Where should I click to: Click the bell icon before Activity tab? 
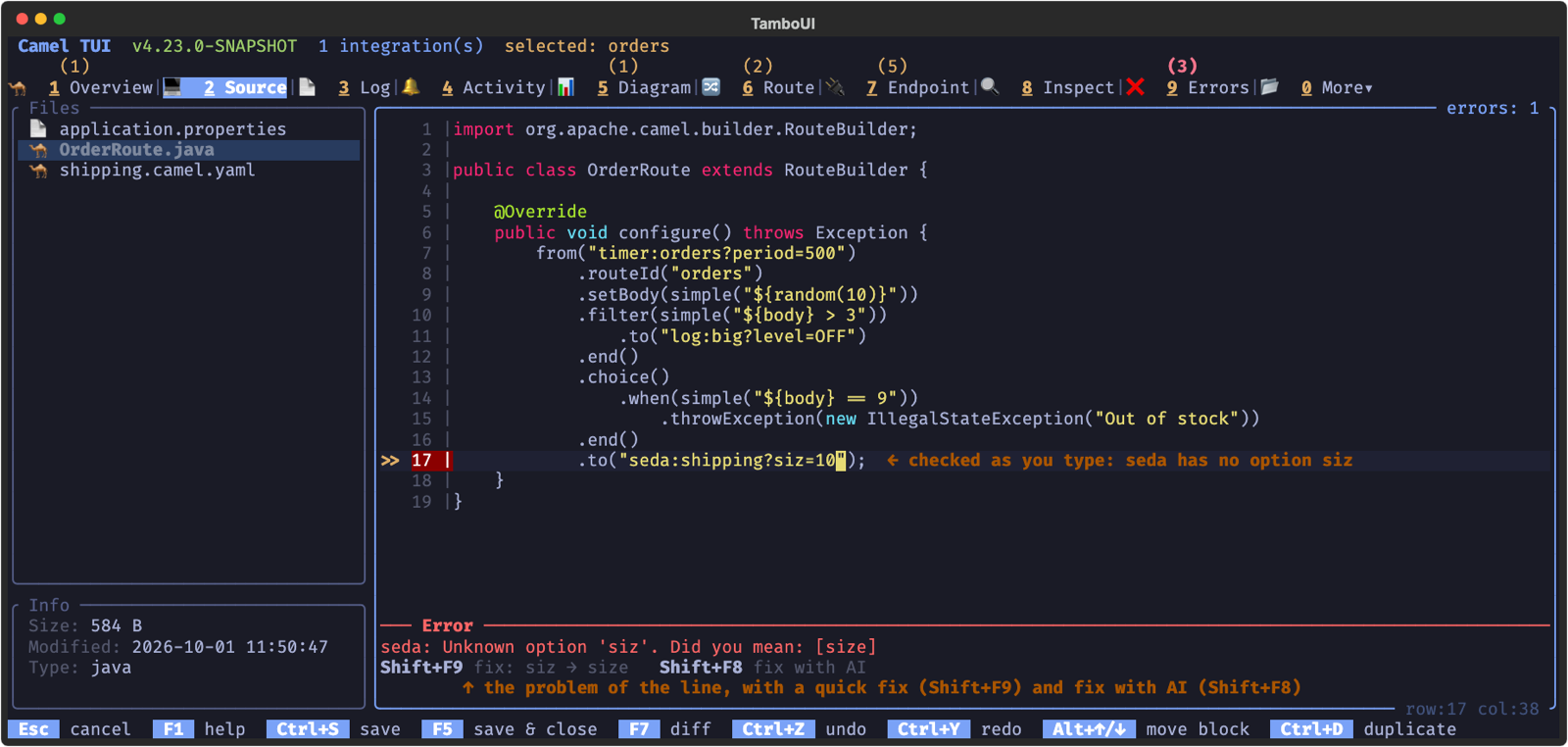[411, 87]
